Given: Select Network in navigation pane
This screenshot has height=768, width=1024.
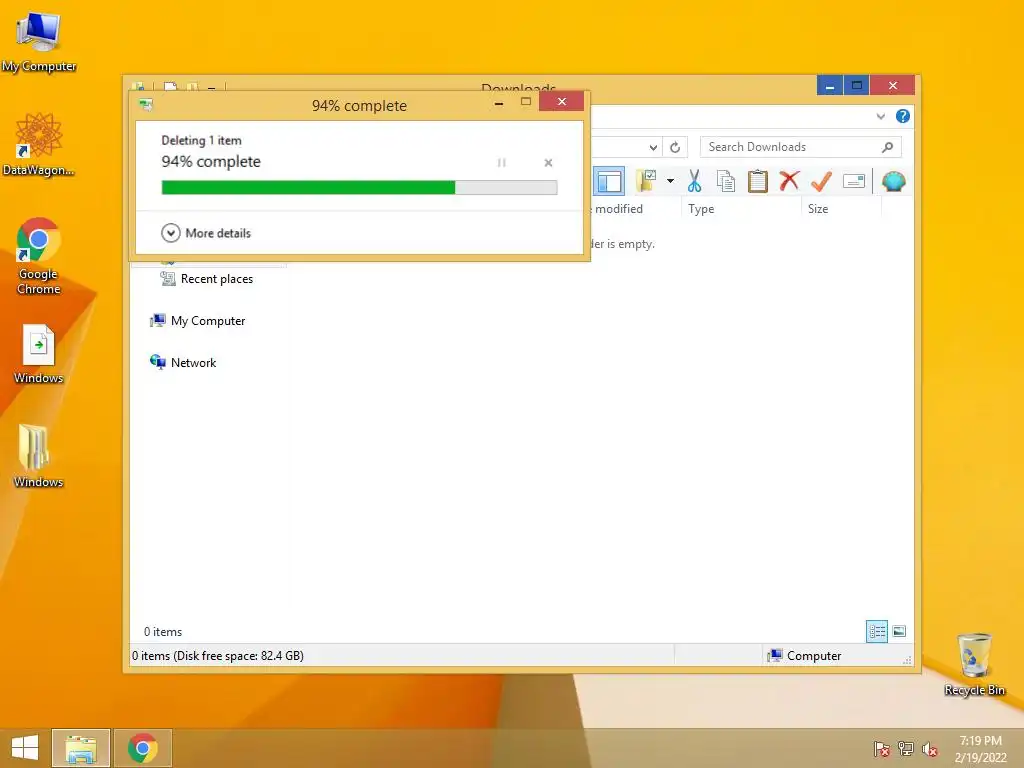Looking at the screenshot, I should (184, 362).
